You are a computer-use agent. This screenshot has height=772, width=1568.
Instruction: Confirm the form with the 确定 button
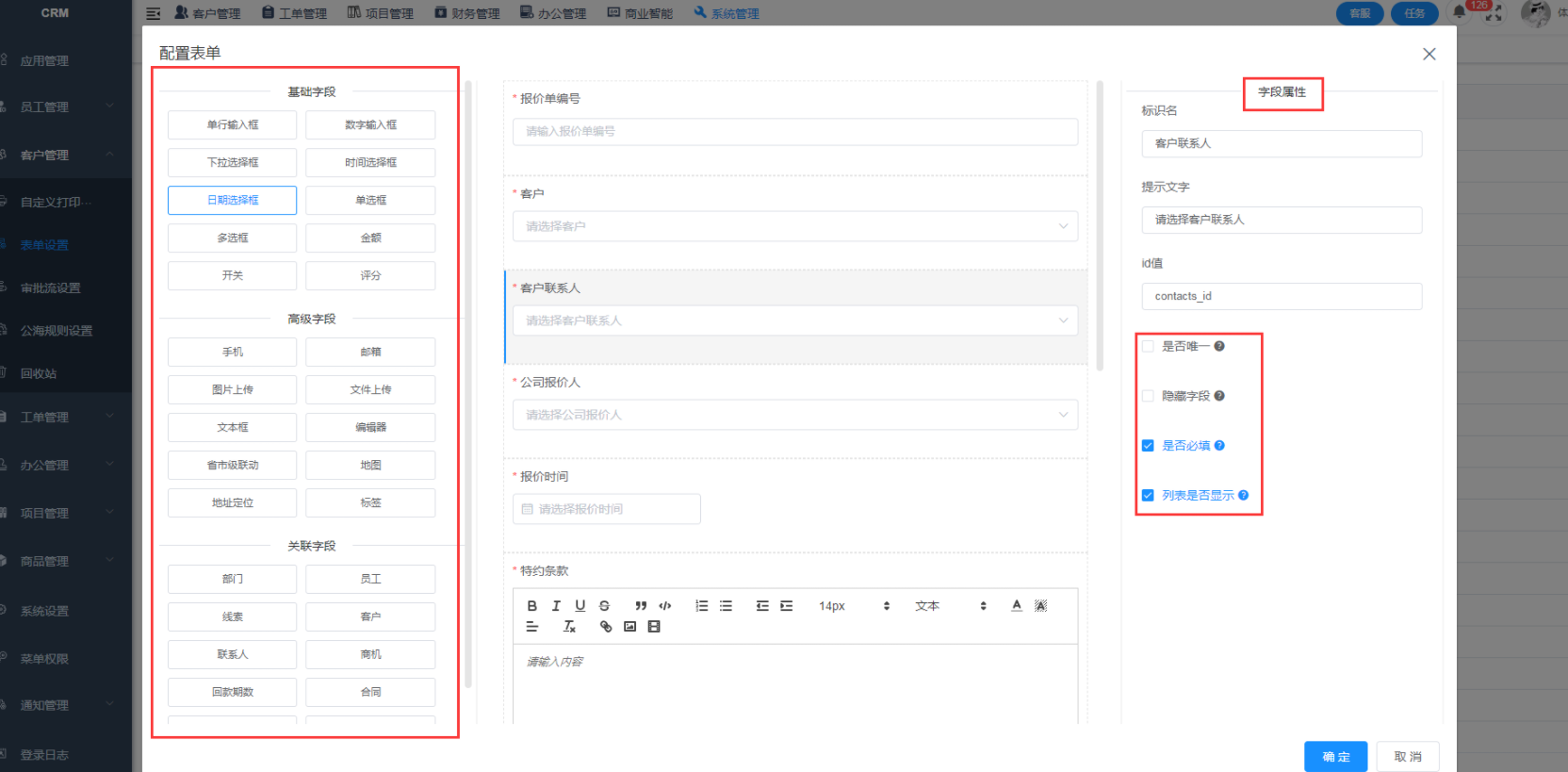pyautogui.click(x=1335, y=757)
